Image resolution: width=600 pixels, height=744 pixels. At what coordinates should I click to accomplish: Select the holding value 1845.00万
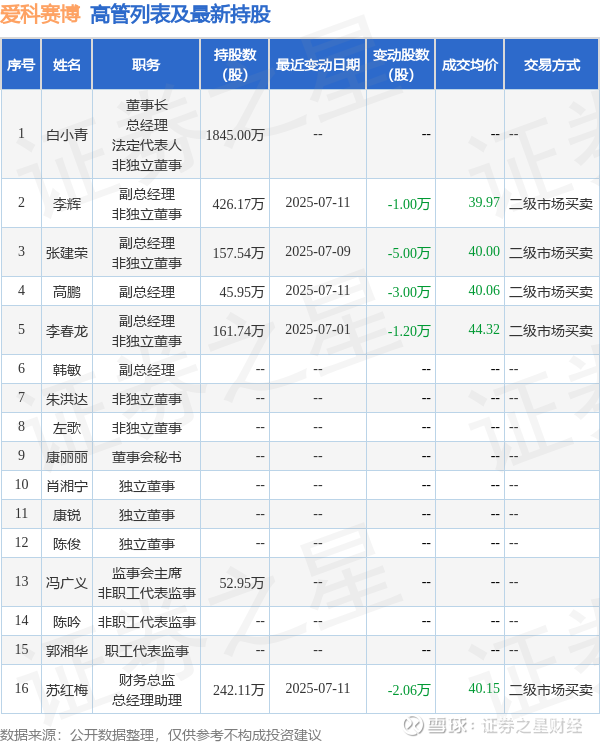click(235, 135)
